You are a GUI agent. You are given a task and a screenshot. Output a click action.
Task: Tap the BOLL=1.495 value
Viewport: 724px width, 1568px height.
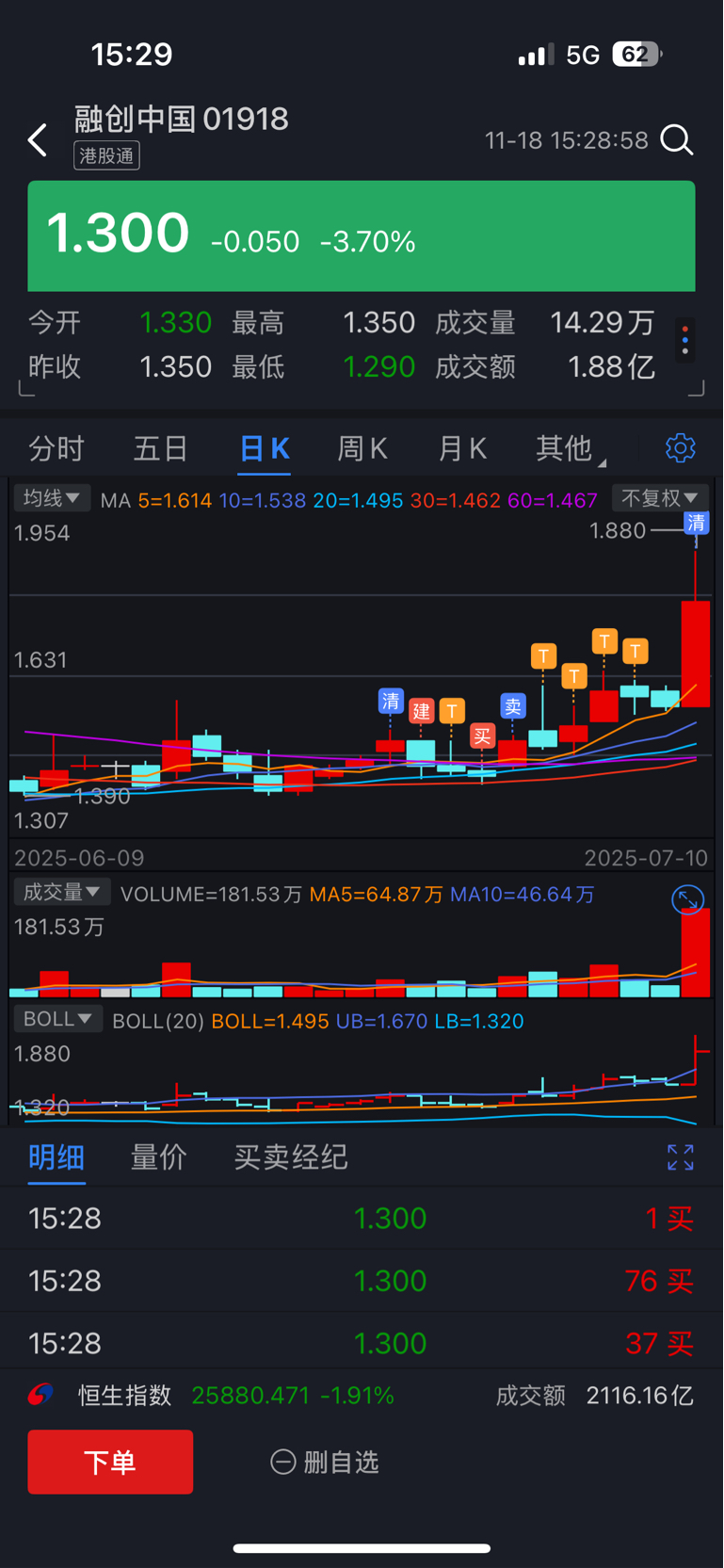coord(270,1021)
